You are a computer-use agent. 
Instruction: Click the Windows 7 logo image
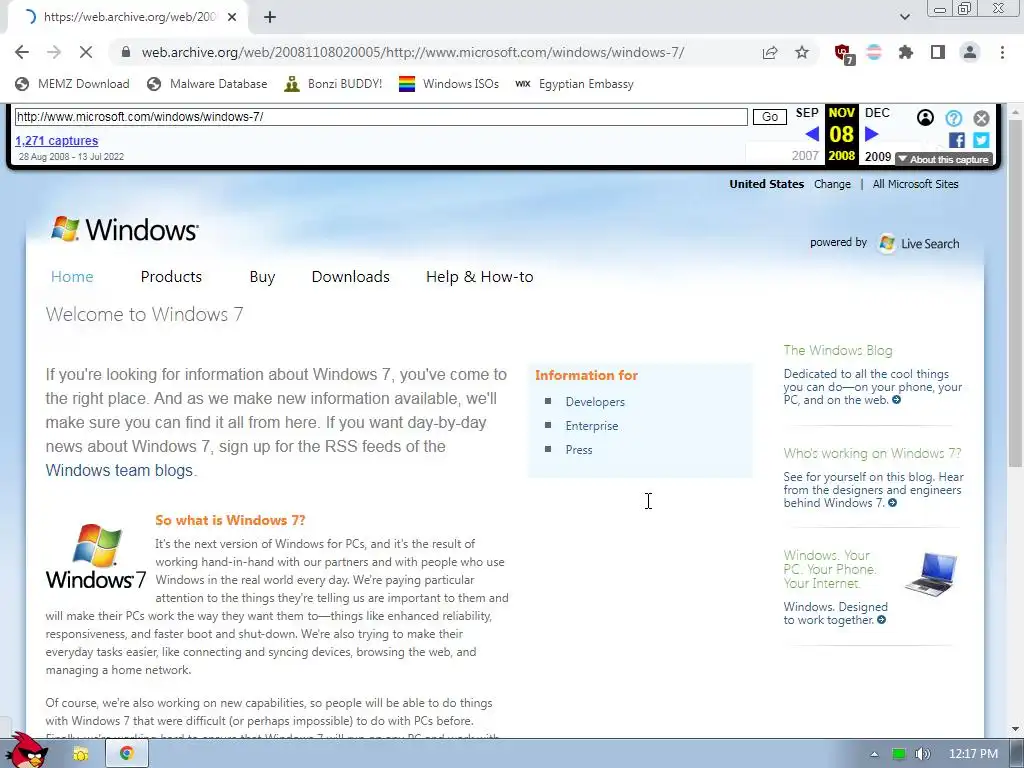tap(96, 556)
